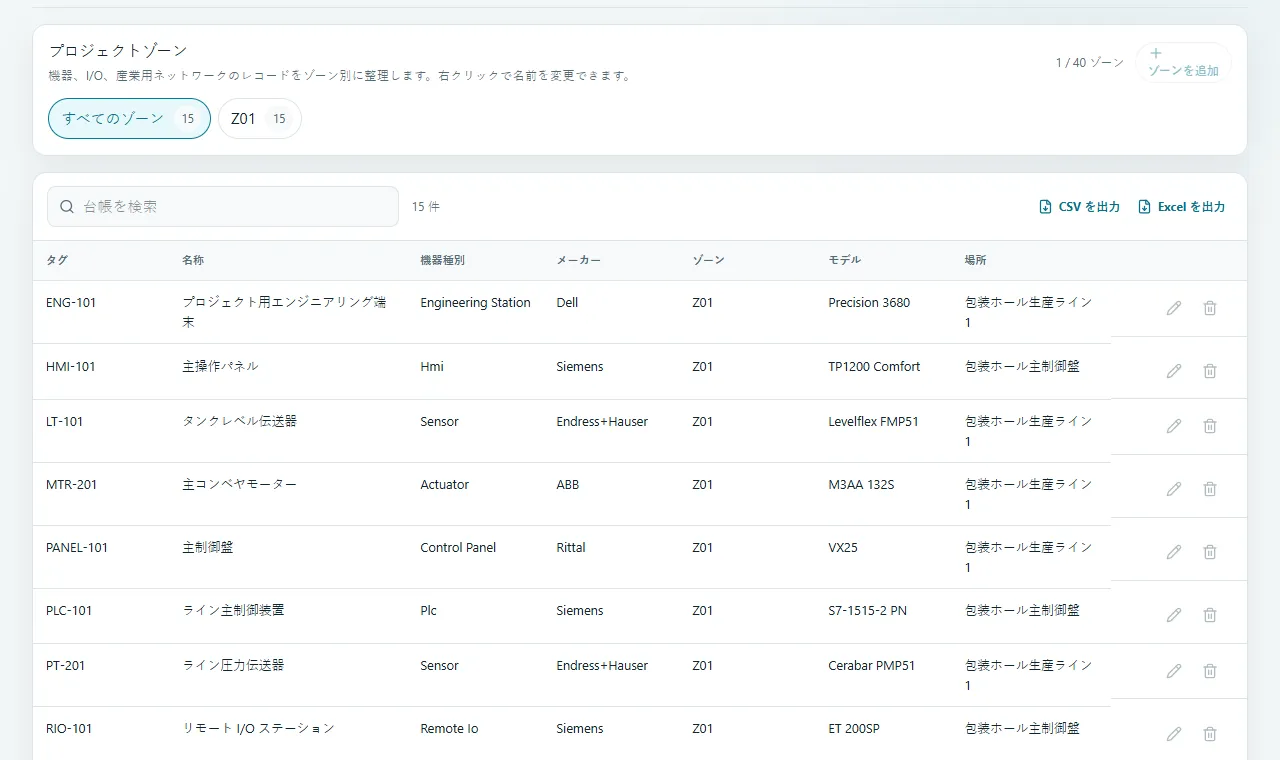Switch to the Z01 zone tab

[259, 118]
